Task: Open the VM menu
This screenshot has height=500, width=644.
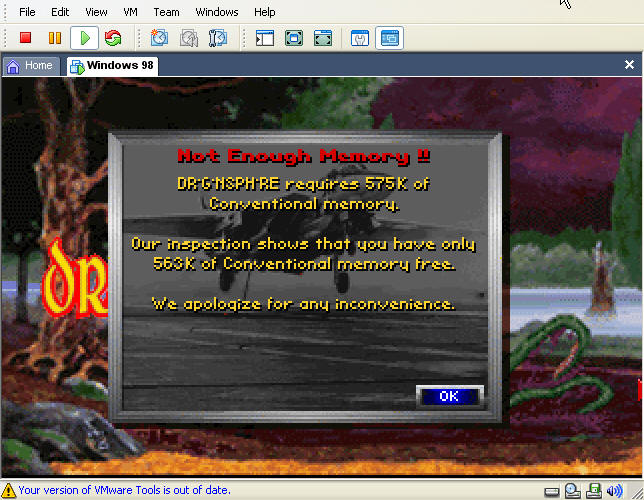Action: tap(131, 12)
